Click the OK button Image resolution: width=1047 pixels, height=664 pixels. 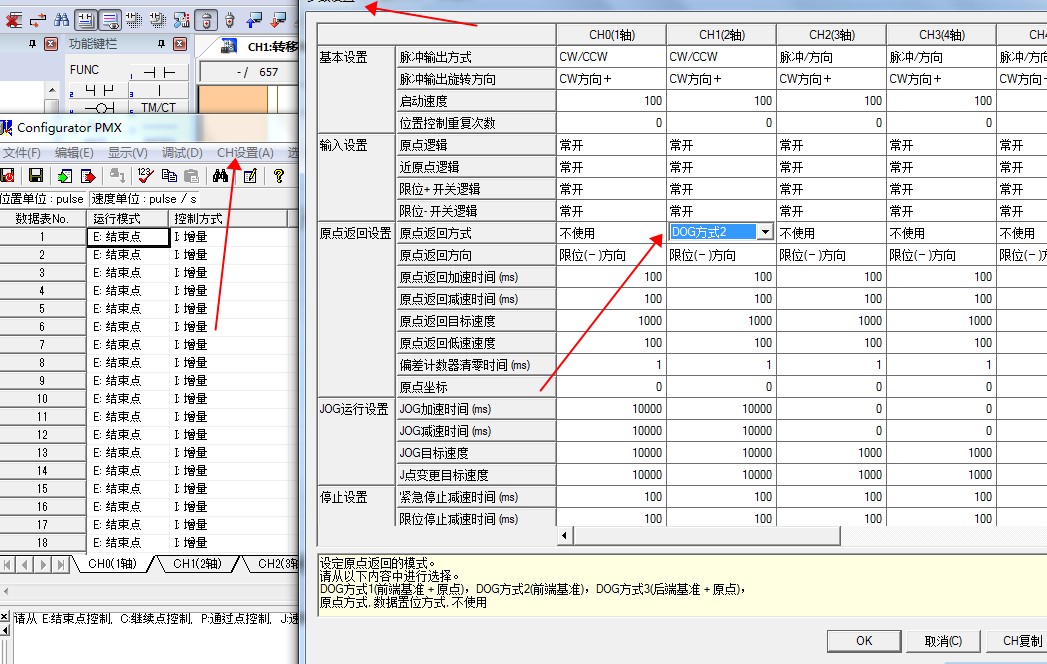point(864,641)
